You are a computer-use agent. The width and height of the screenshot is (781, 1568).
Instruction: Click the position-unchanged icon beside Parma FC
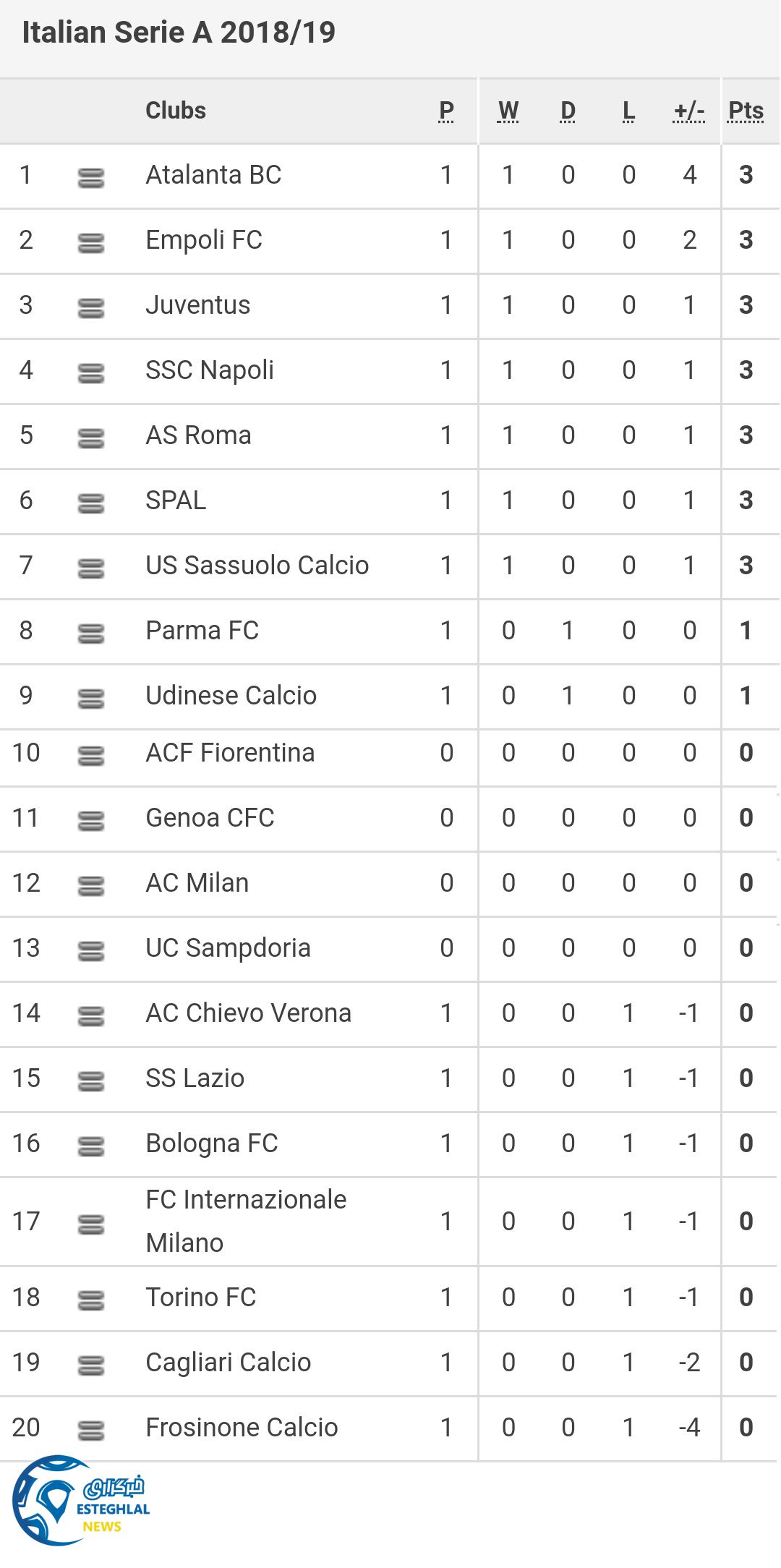point(91,633)
